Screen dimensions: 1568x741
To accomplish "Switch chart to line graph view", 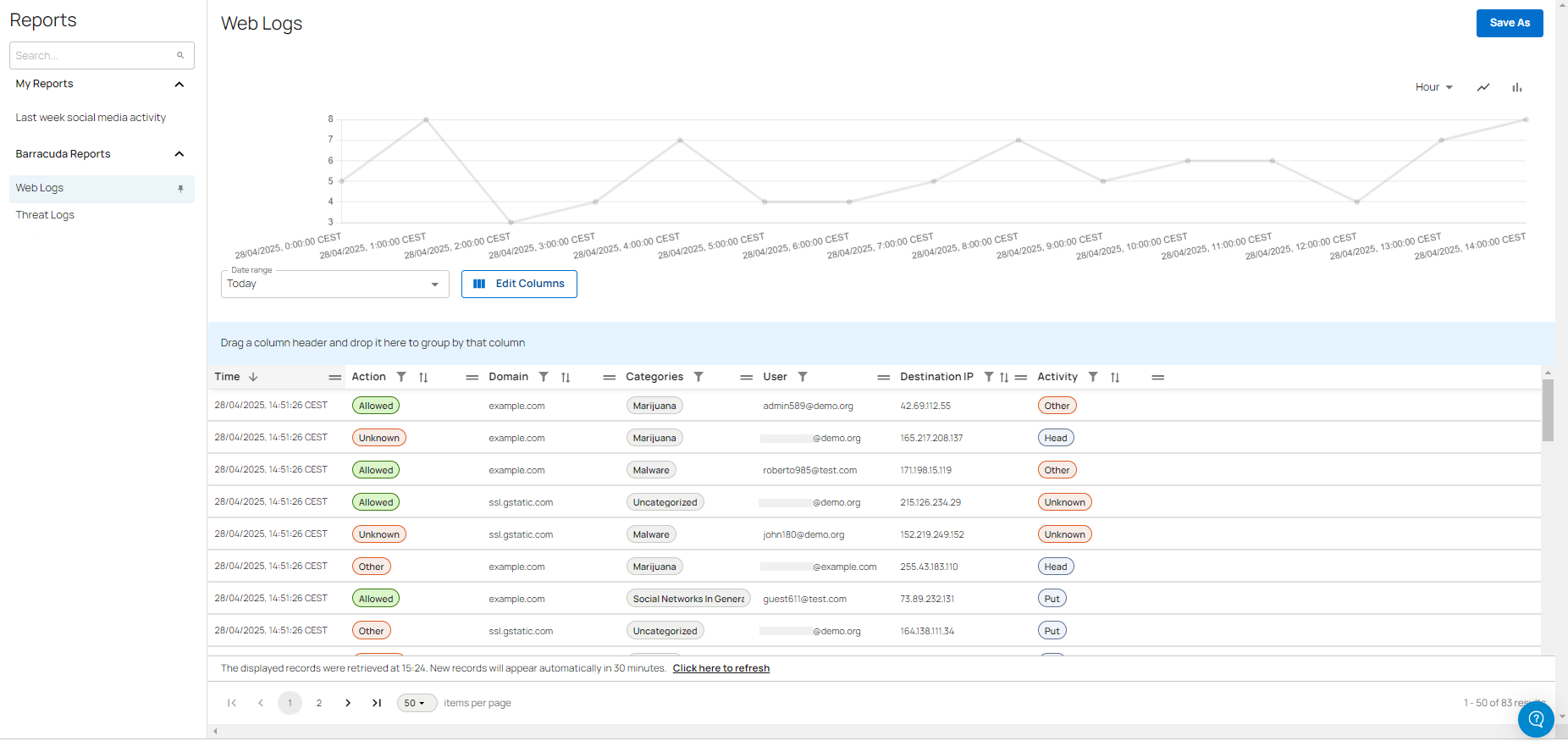I will [1483, 87].
